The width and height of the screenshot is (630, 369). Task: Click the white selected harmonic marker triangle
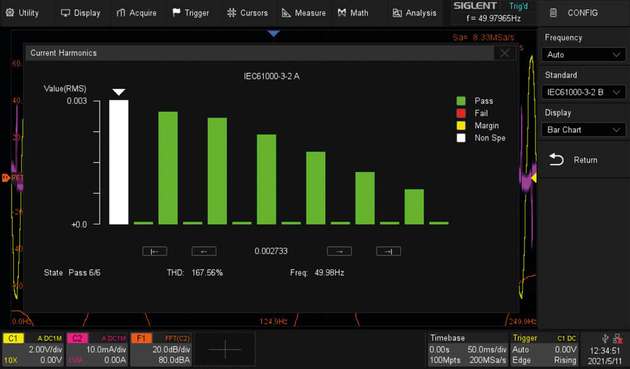[x=119, y=92]
